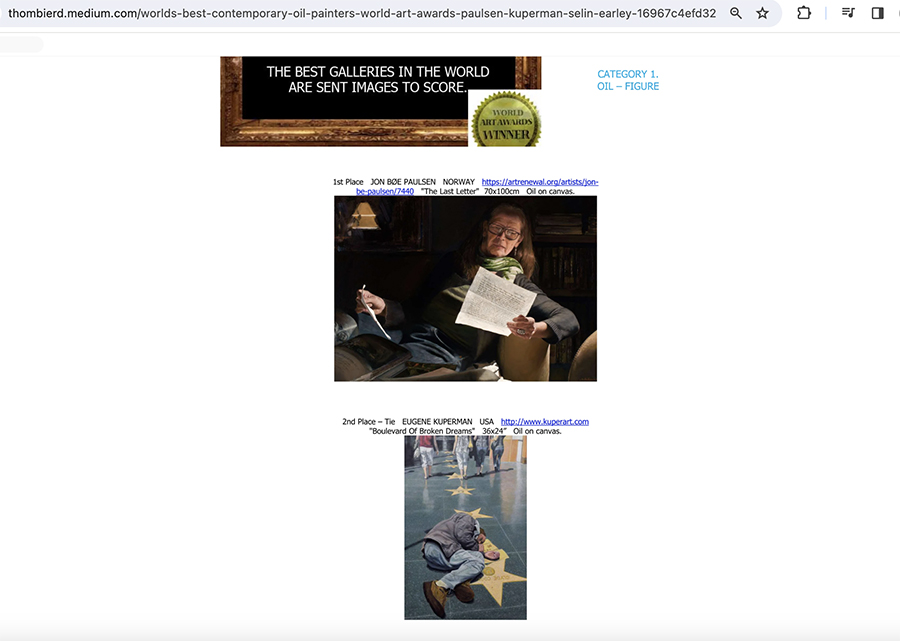This screenshot has height=641, width=900.
Task: Click the zoom magnifier icon in address bar
Action: point(735,13)
